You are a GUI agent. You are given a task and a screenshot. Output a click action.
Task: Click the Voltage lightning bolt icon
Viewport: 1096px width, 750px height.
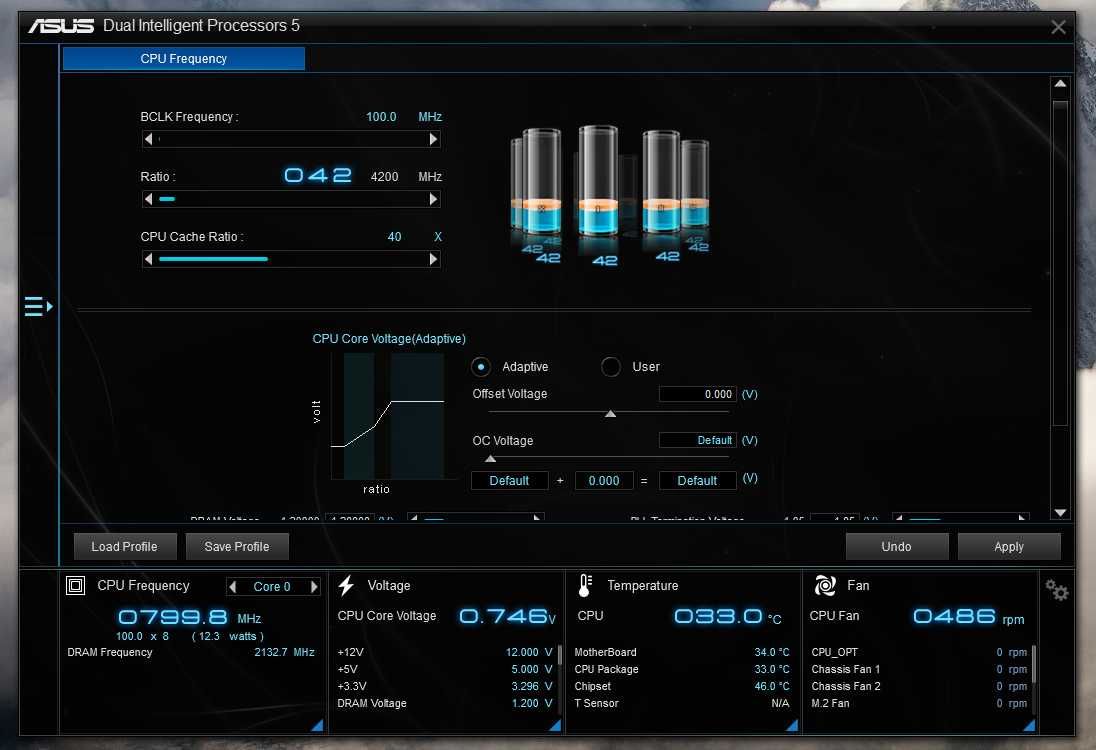click(x=346, y=586)
